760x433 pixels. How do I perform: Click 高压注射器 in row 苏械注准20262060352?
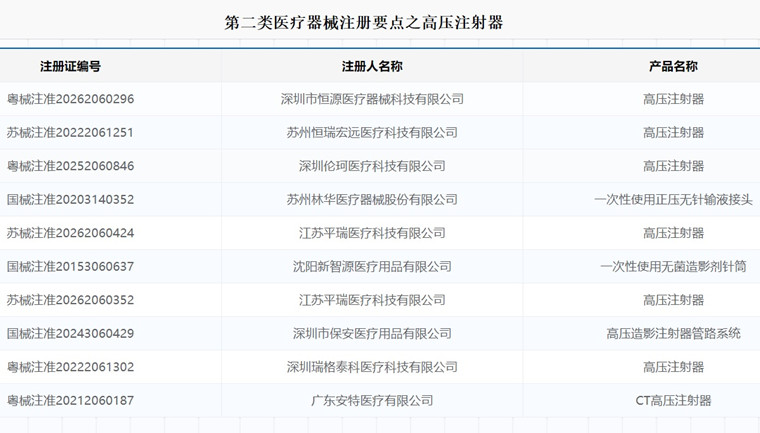[673, 300]
